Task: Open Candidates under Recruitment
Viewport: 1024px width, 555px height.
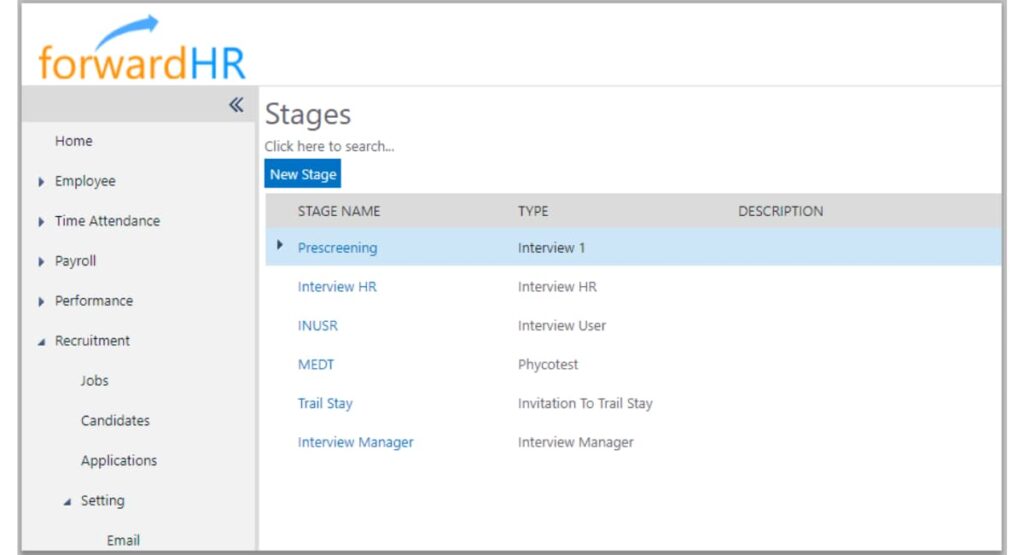Action: coord(115,421)
